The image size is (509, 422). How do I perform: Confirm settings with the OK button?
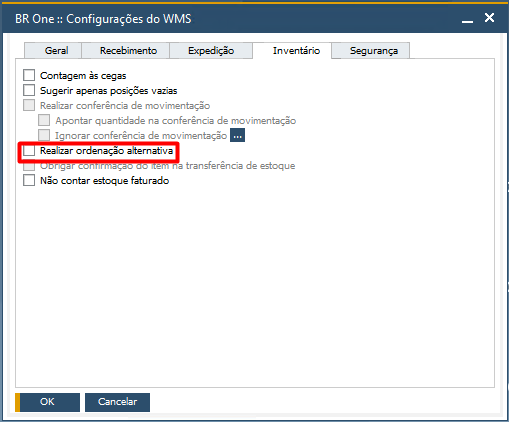pos(47,402)
